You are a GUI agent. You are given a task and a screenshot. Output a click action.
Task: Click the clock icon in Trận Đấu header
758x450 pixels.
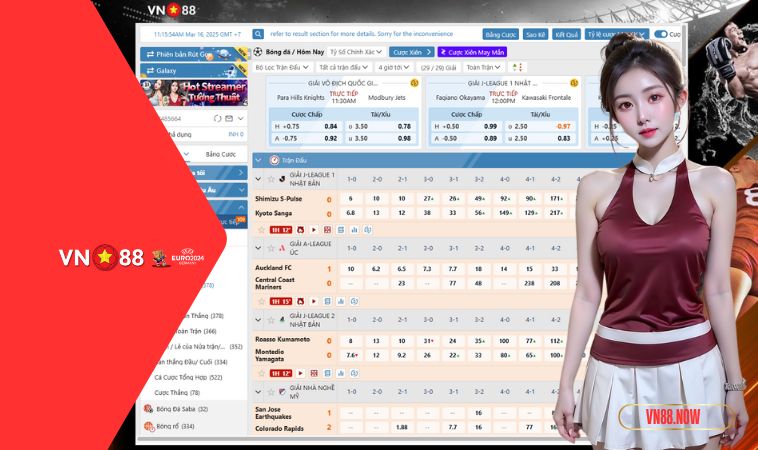coord(275,160)
